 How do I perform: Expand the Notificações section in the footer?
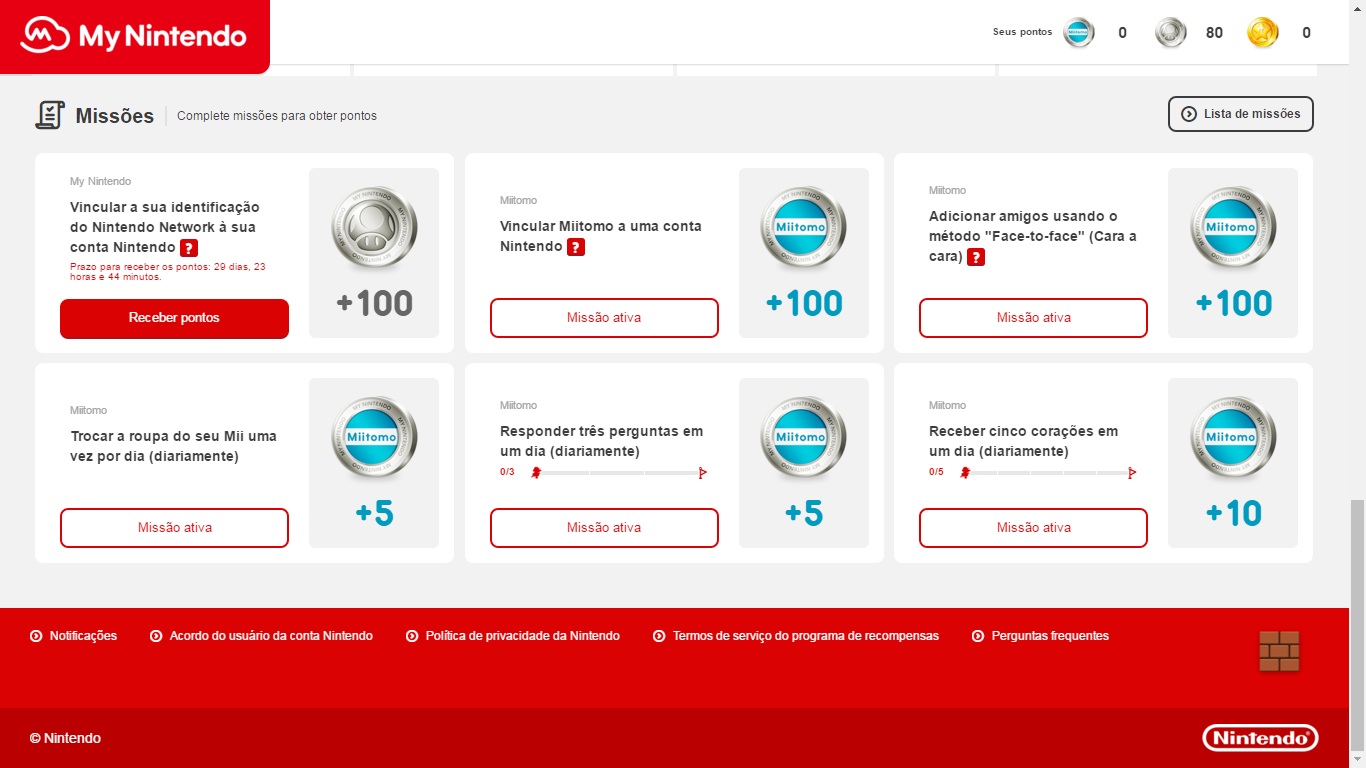(73, 635)
